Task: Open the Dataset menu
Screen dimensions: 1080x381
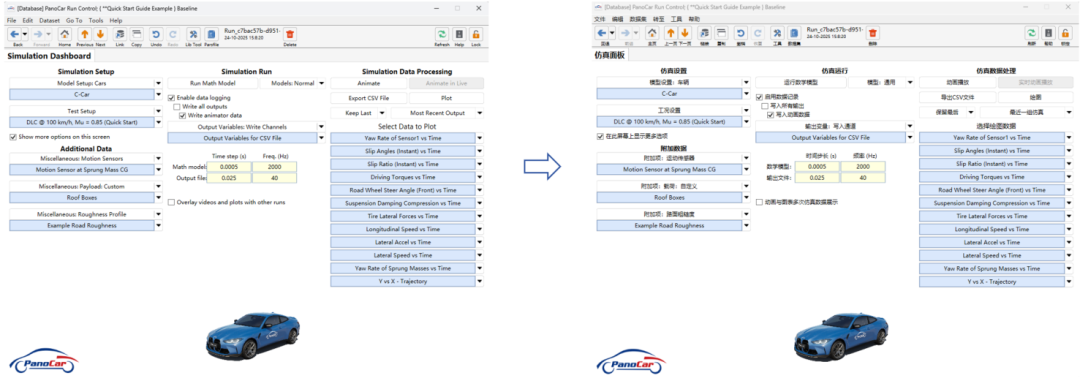Action: tap(49, 21)
